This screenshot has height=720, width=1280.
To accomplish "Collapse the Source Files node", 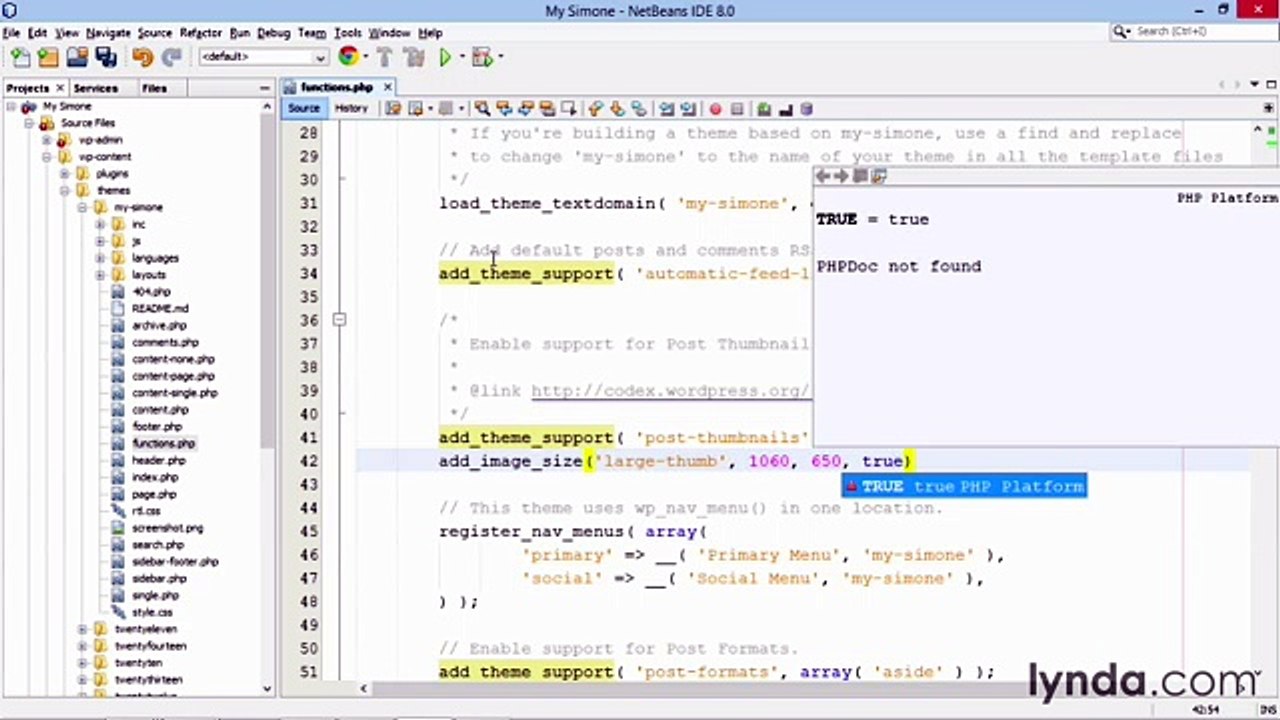I will point(29,124).
